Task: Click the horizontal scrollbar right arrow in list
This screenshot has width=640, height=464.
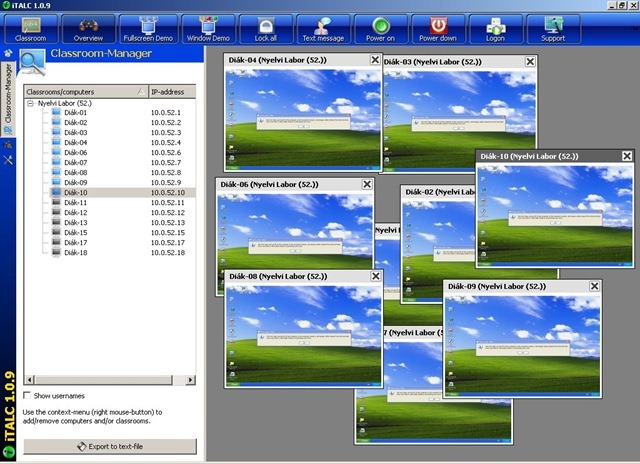Action: (x=191, y=380)
